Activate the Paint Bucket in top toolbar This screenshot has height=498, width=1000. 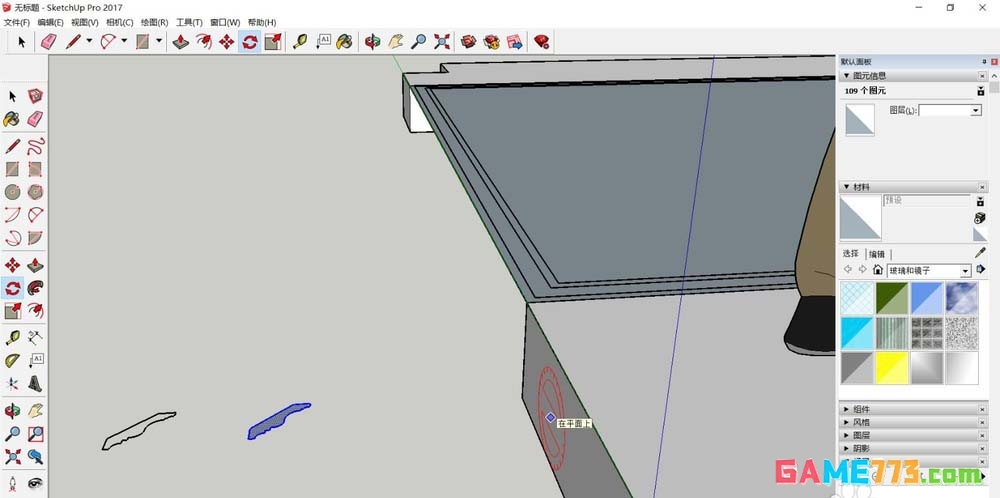pos(345,42)
